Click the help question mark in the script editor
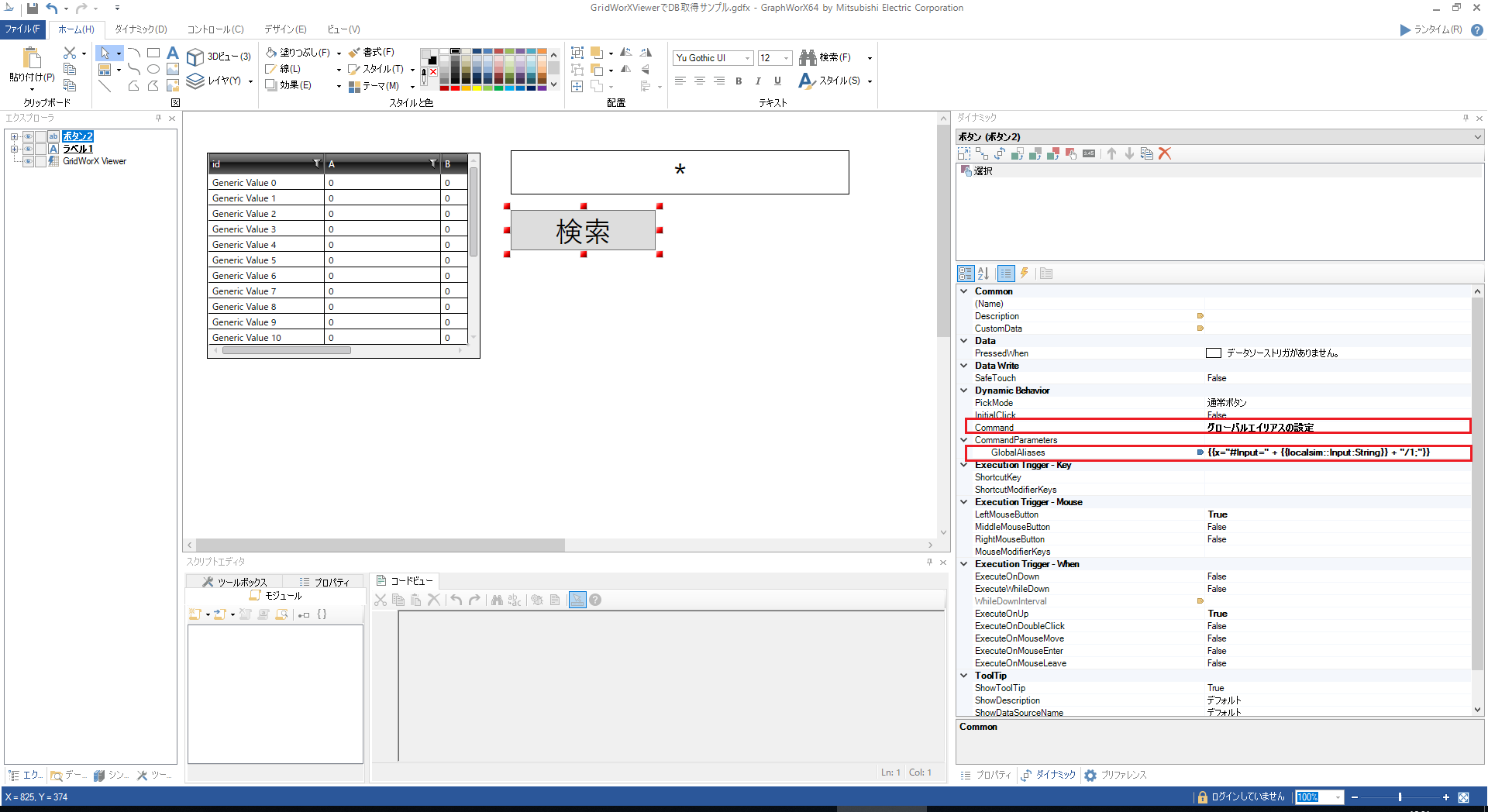This screenshot has width=1488, height=812. tap(595, 600)
